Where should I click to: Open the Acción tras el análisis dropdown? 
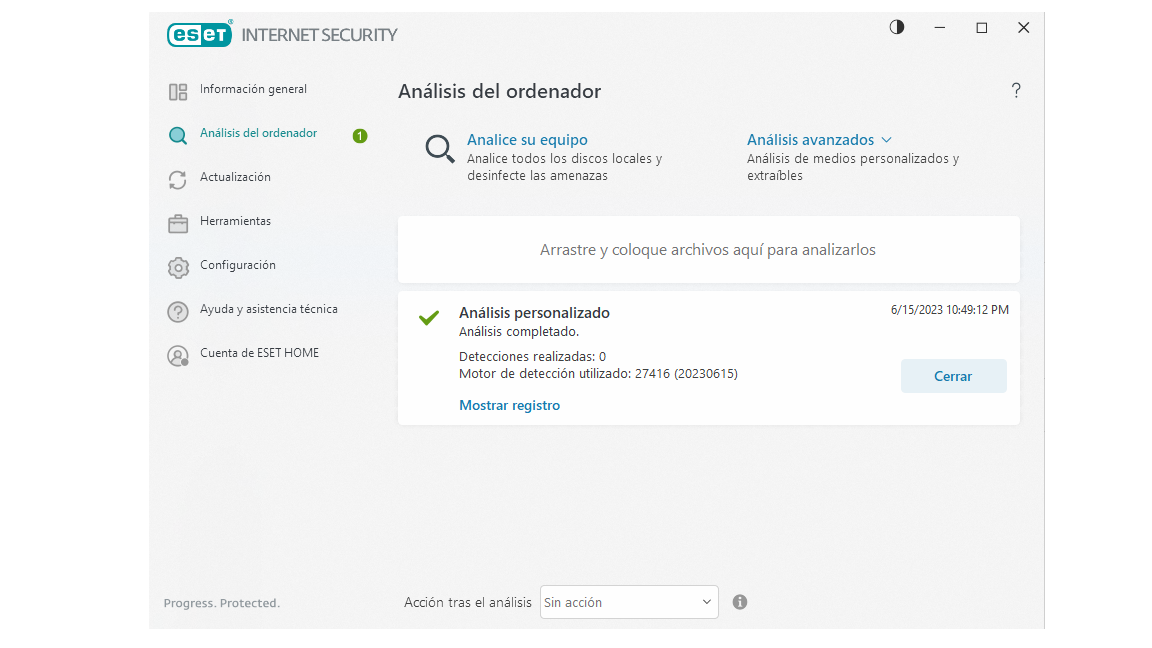point(629,602)
